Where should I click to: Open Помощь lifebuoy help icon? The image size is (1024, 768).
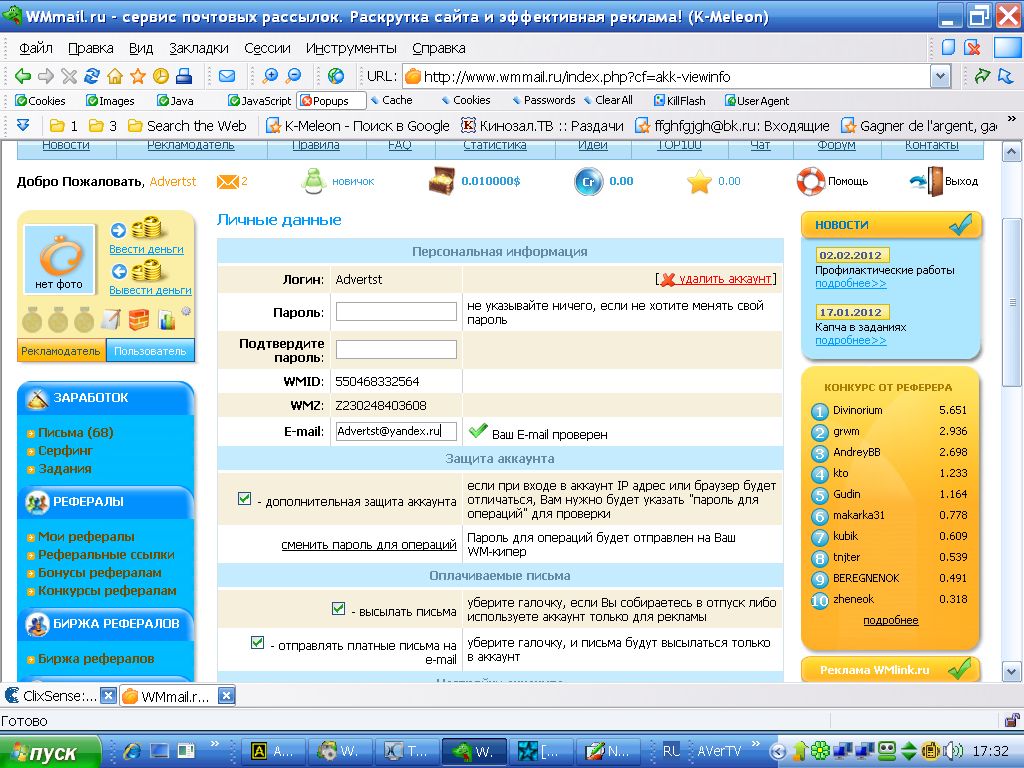(810, 181)
